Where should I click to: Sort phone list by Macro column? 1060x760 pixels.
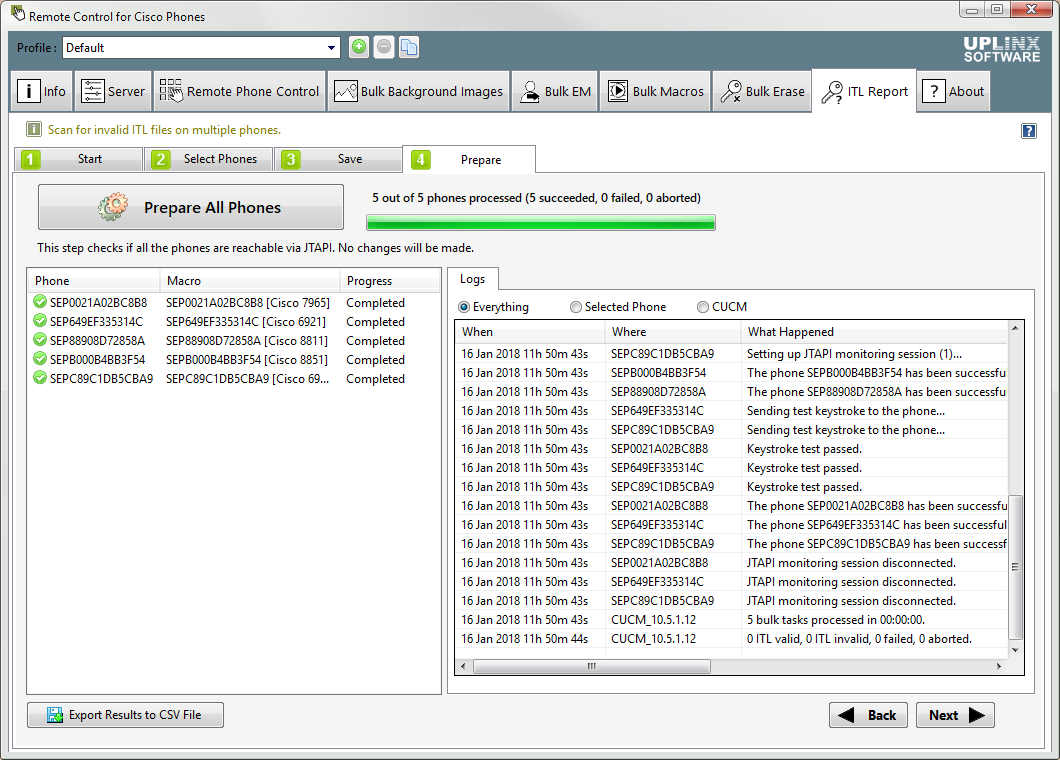[x=249, y=281]
